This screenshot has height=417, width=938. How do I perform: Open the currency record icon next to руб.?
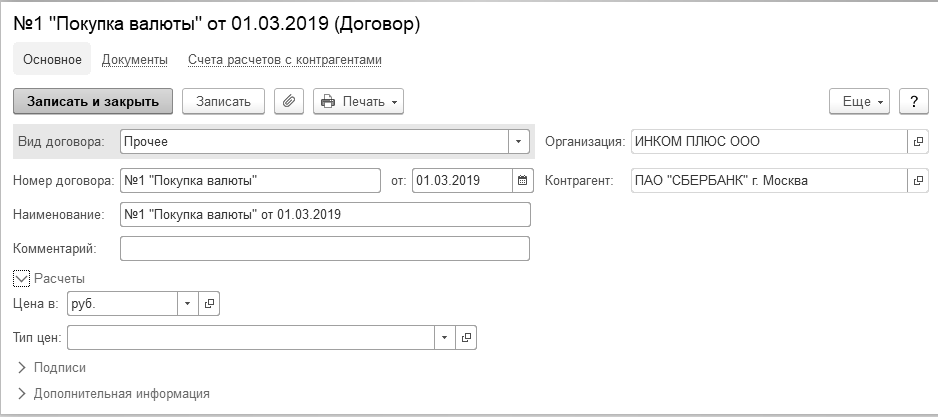click(x=209, y=303)
